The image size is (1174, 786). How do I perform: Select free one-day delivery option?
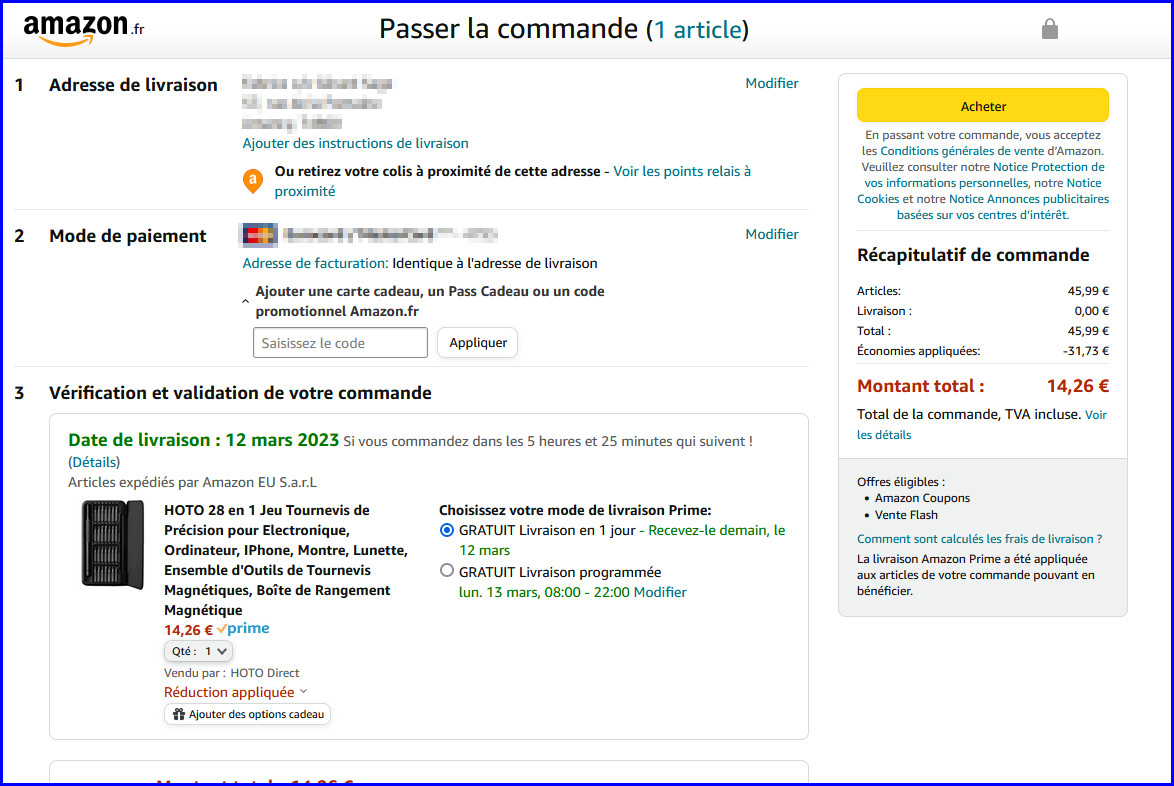click(447, 530)
